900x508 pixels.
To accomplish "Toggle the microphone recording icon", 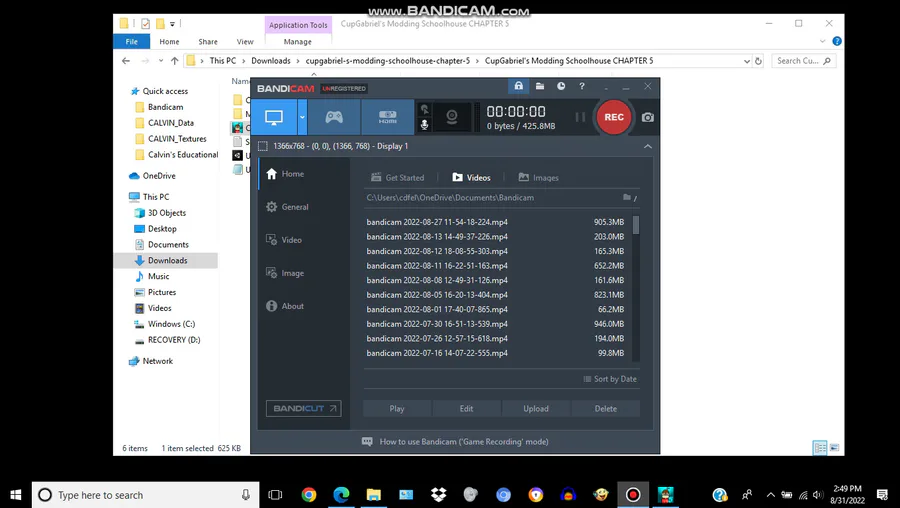I will (x=424, y=125).
